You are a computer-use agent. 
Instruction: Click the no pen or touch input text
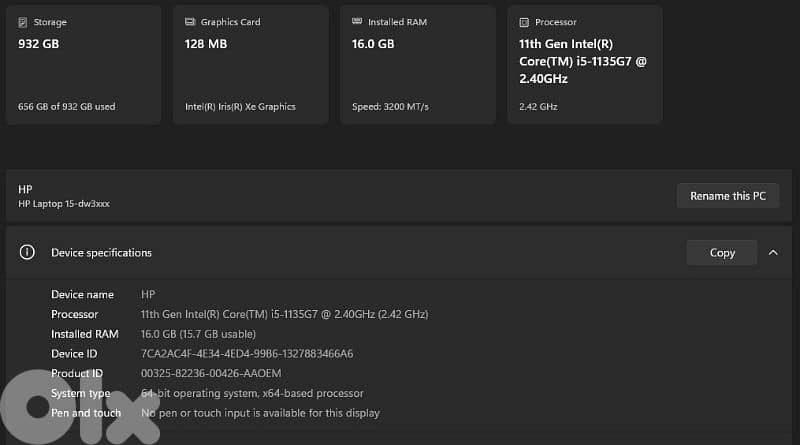pyautogui.click(x=260, y=413)
